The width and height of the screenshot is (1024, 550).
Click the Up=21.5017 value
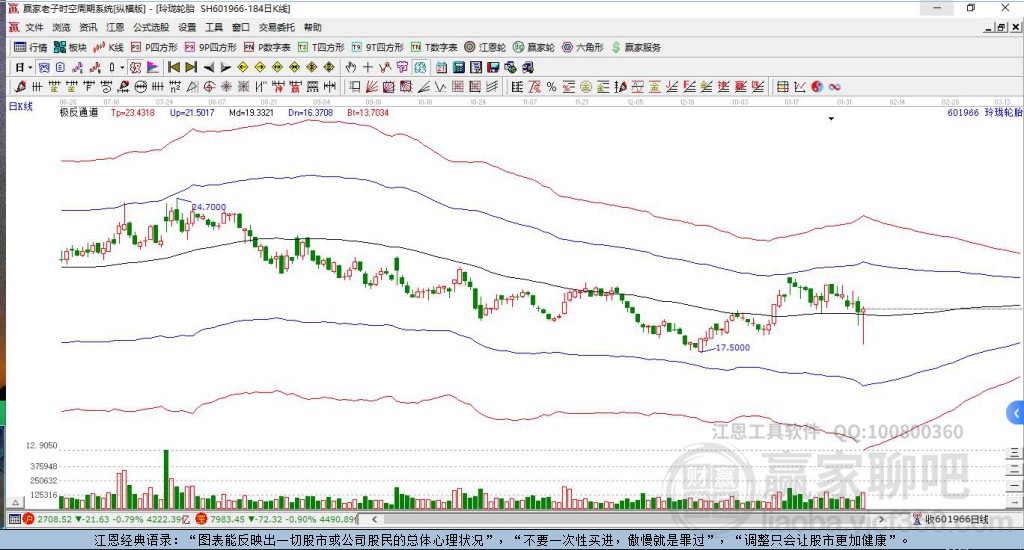pos(192,112)
